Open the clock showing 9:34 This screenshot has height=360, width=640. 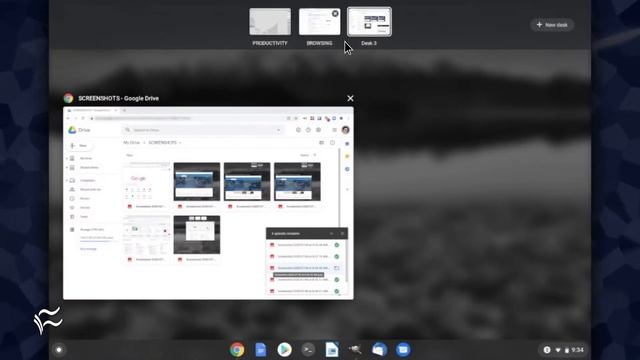tap(578, 350)
